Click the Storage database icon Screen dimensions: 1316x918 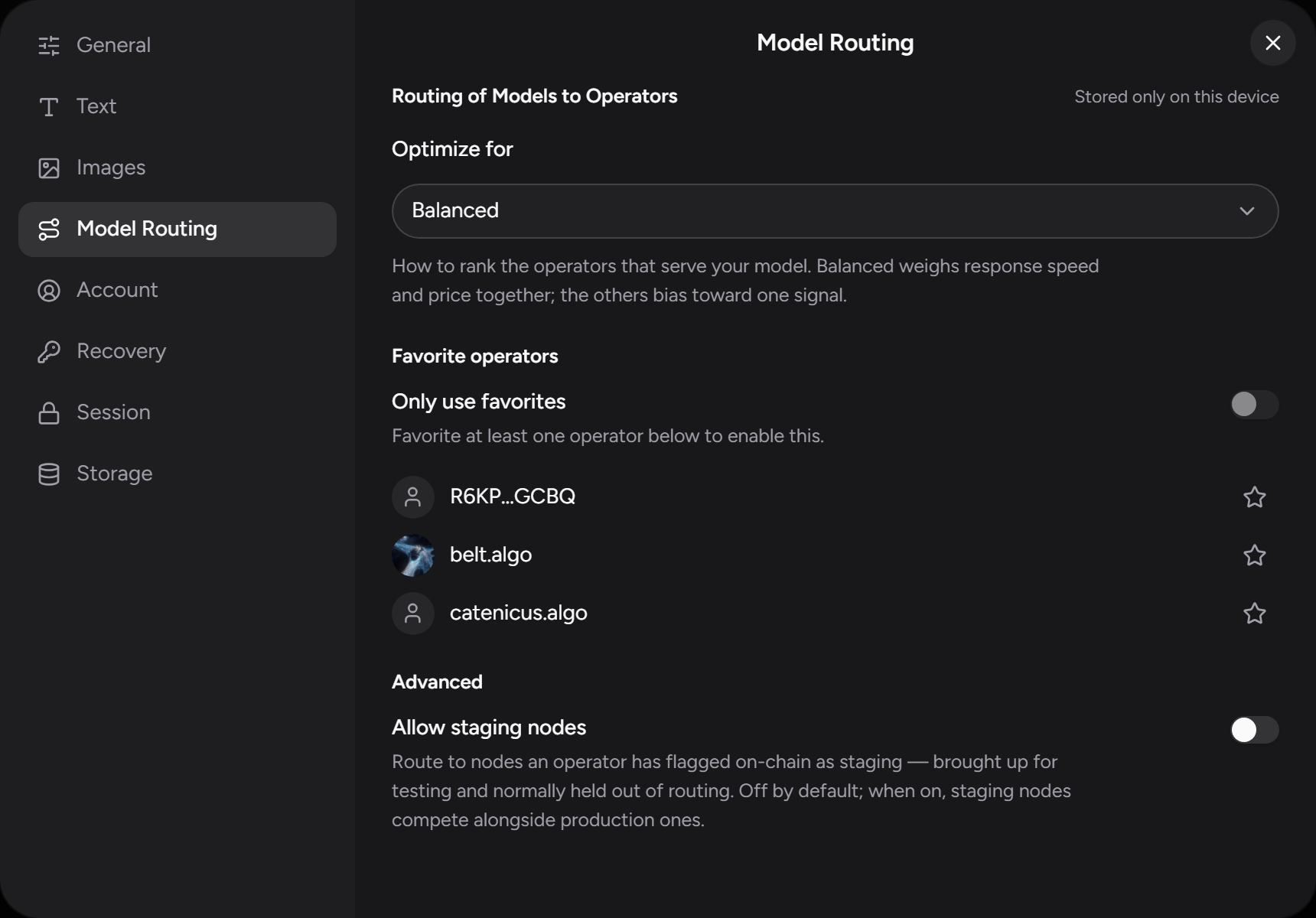coord(49,474)
